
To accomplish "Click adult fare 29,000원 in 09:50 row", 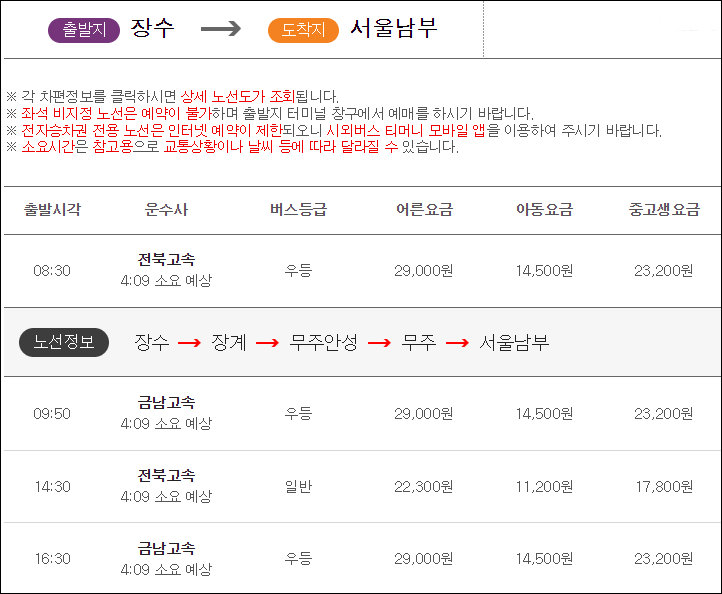I will pyautogui.click(x=424, y=414).
